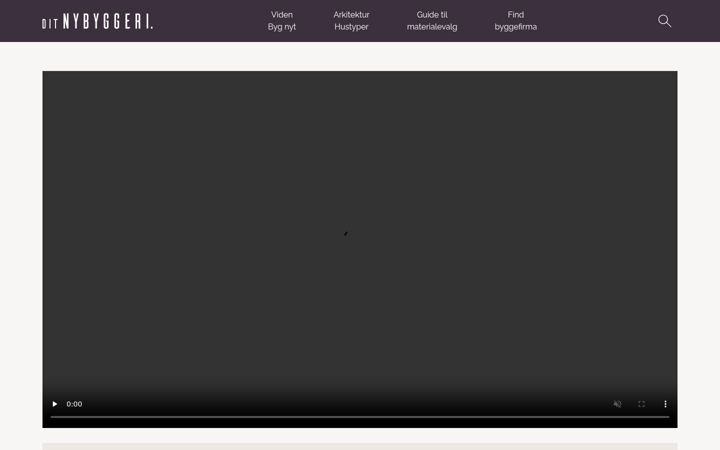The height and width of the screenshot is (450, 720).
Task: Click the video progress bar
Action: [x=360, y=417]
